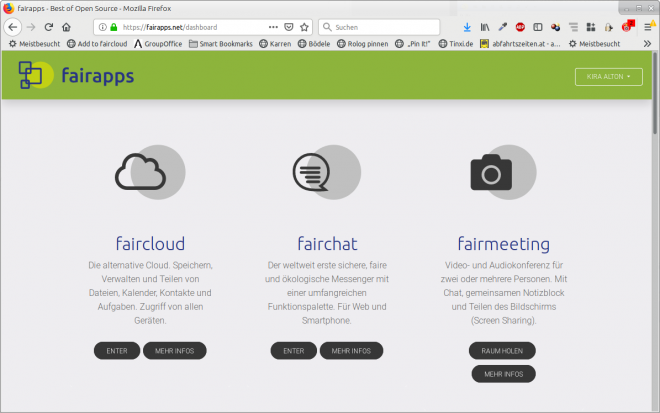Image resolution: width=660 pixels, height=413 pixels.
Task: Click the faircloud heading
Action: click(x=150, y=244)
